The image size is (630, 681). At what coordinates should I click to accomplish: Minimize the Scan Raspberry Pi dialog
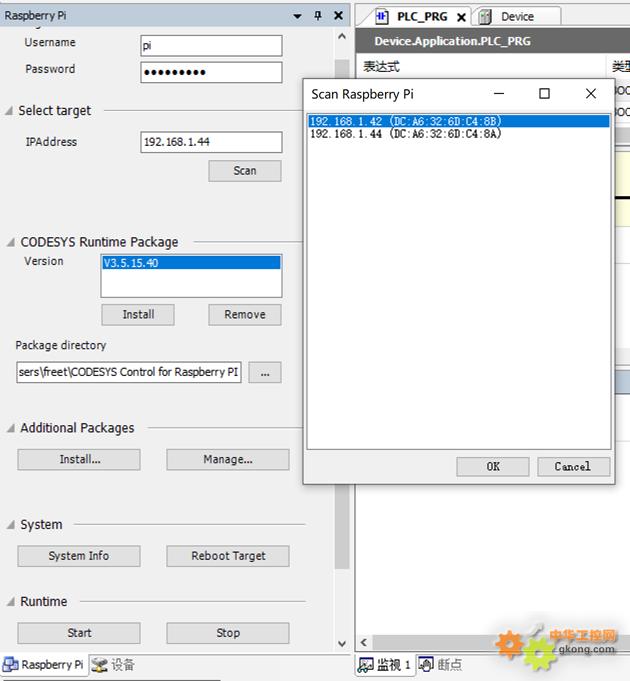[x=499, y=94]
